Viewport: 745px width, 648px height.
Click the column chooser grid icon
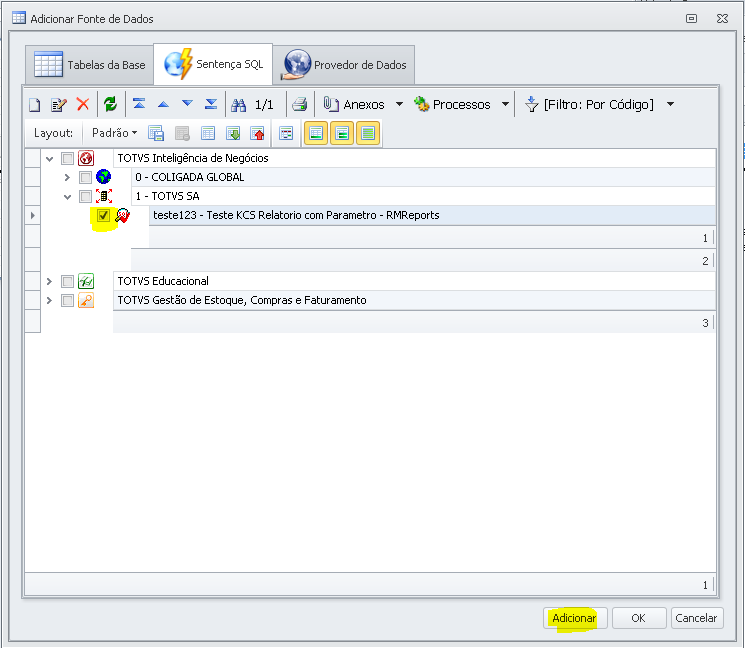pos(286,133)
